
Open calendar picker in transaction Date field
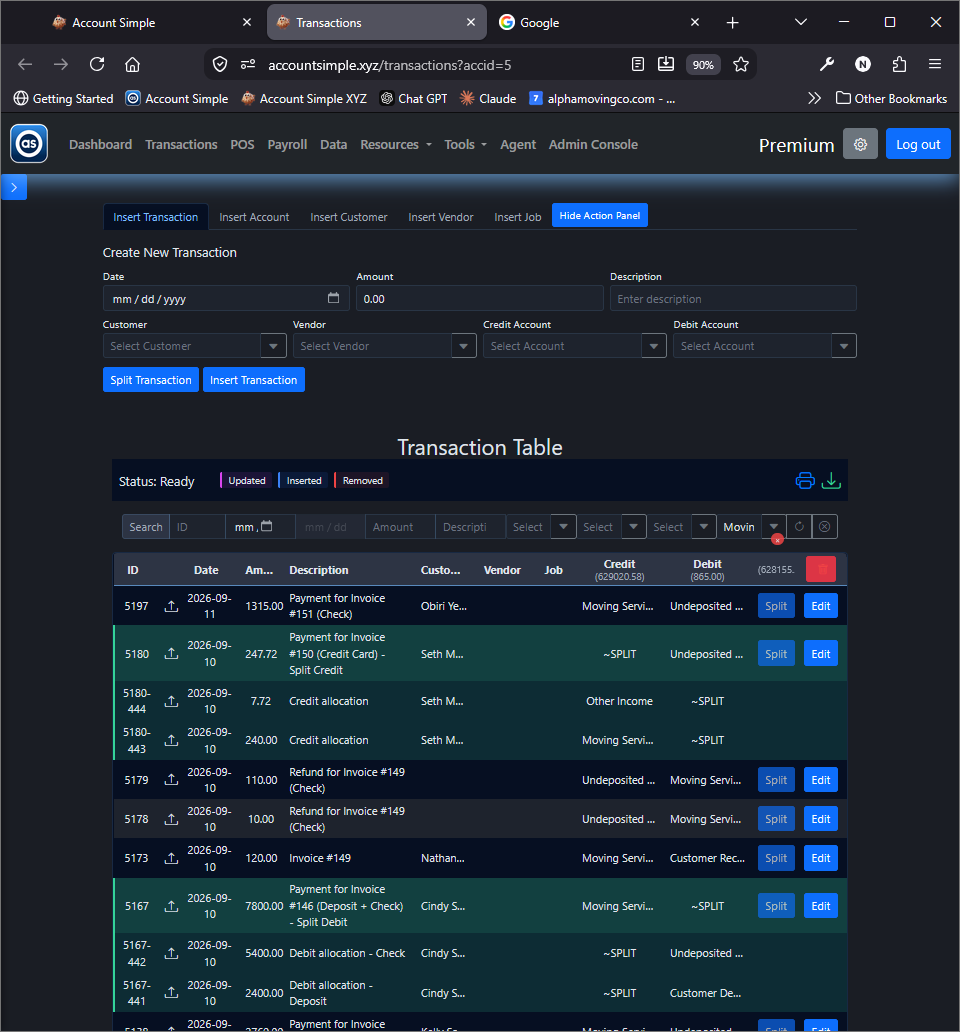[x=334, y=298]
